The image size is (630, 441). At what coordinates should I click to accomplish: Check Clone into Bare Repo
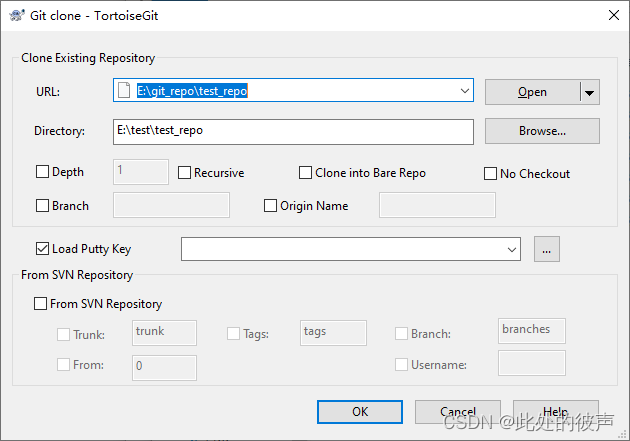(x=306, y=173)
